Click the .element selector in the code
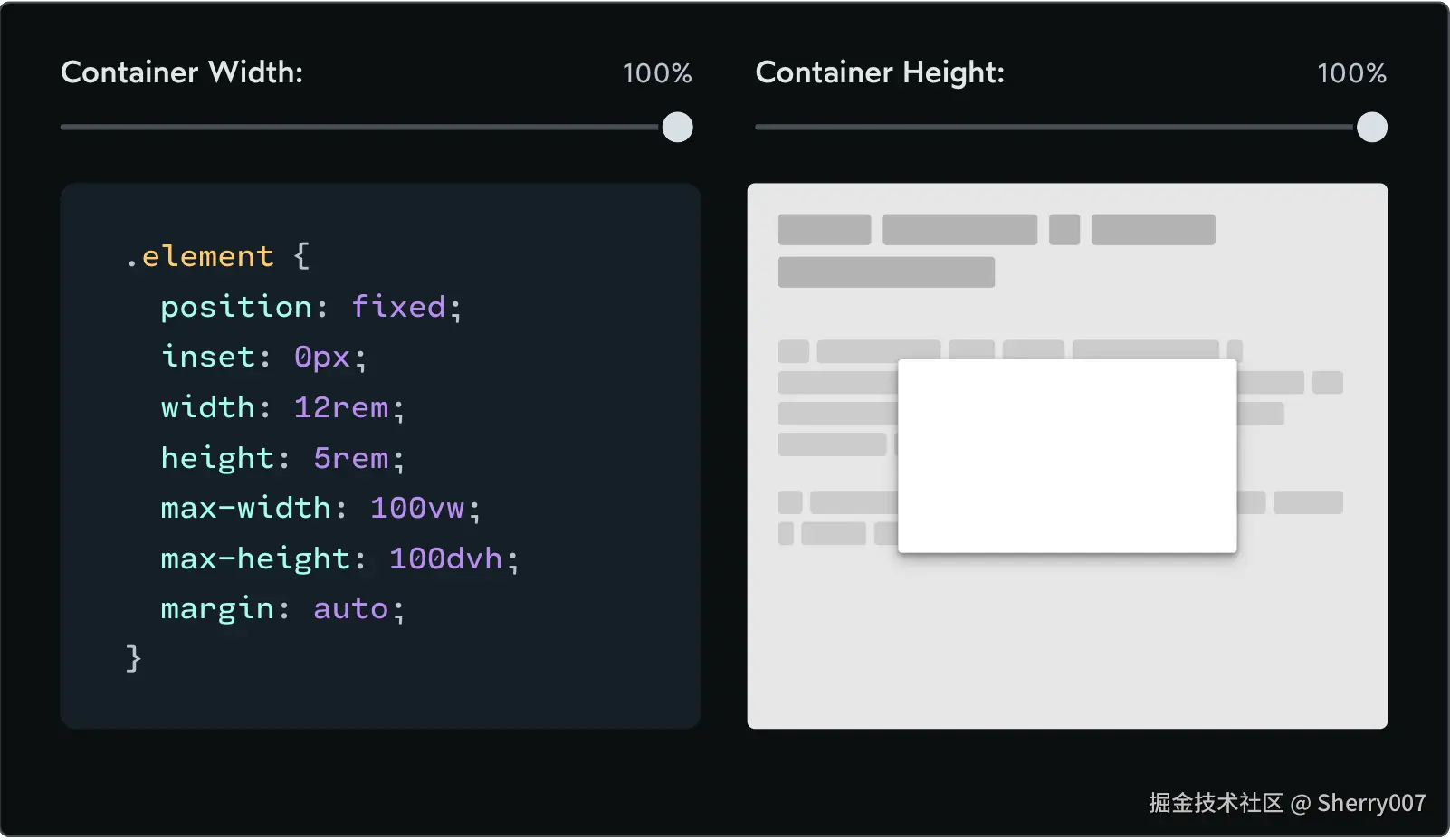Screen dimensions: 1450x840 click(x=200, y=256)
